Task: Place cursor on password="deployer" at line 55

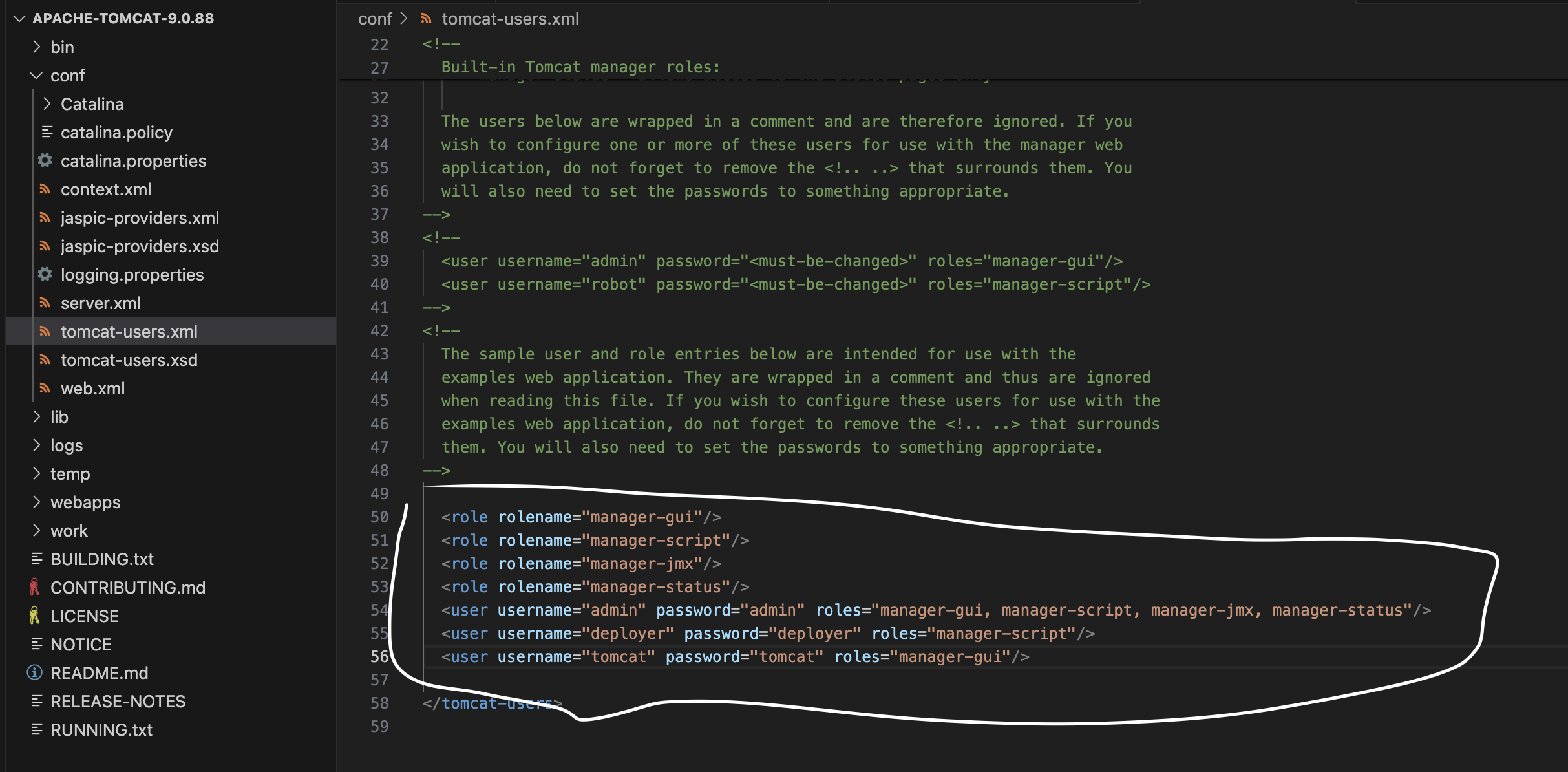Action: click(x=772, y=633)
